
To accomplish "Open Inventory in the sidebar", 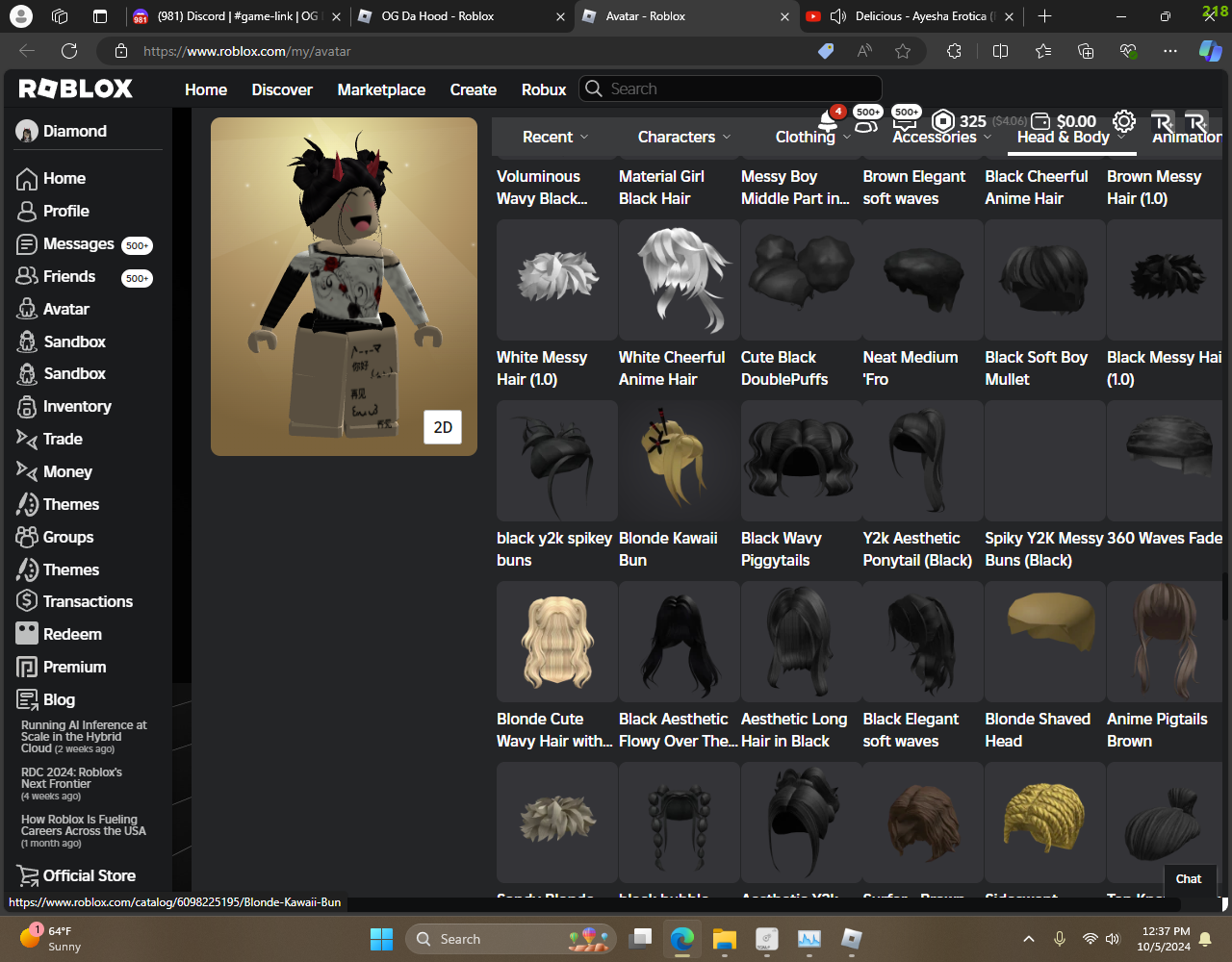I will click(x=64, y=407).
